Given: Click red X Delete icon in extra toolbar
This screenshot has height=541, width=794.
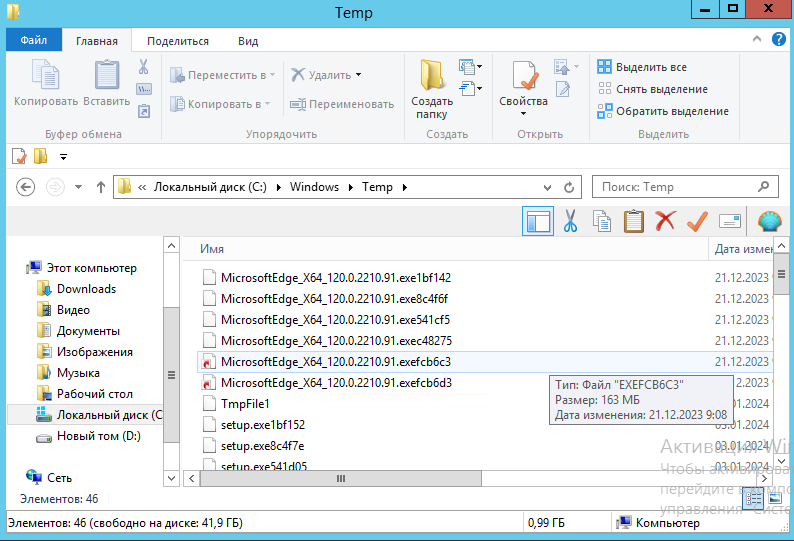Looking at the screenshot, I should point(665,221).
